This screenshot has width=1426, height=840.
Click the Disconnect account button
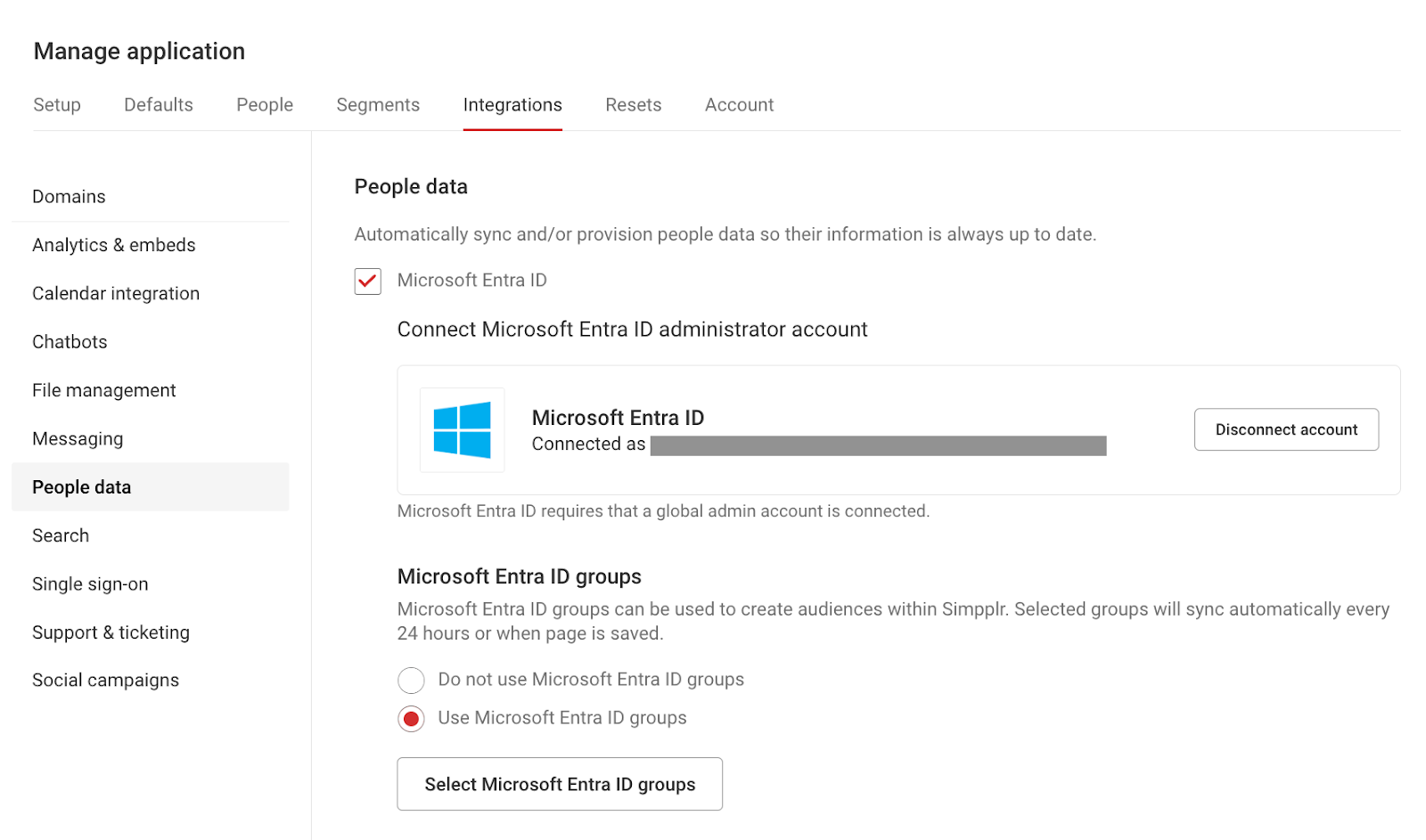click(x=1286, y=429)
